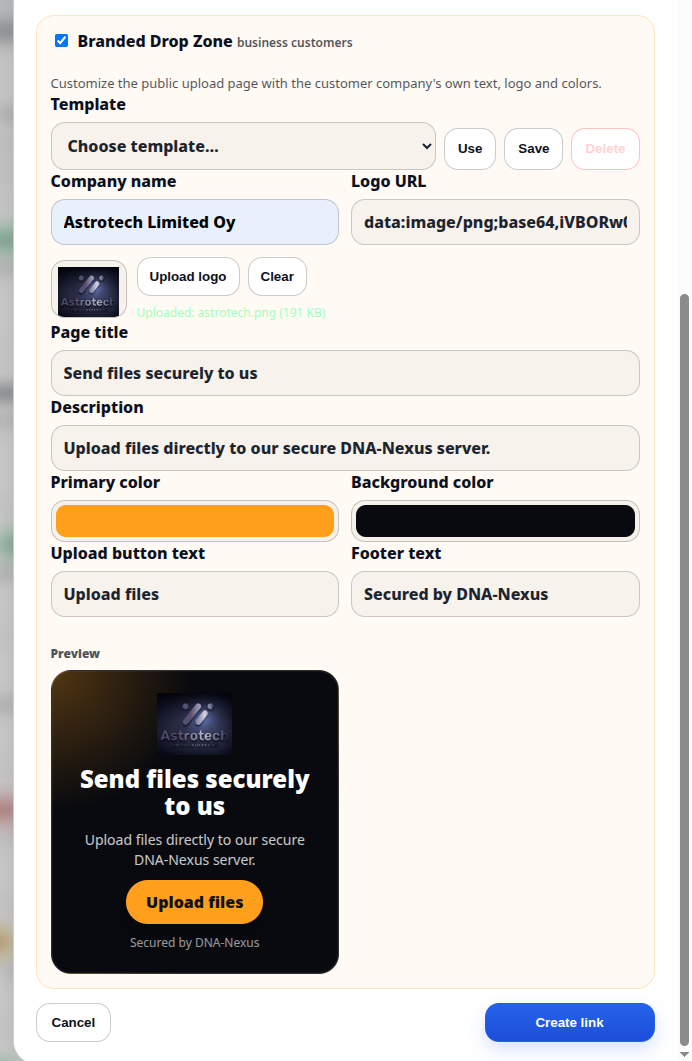Select the 'Uploaded: astrotech.png (191 KB)' status text

[x=231, y=313]
